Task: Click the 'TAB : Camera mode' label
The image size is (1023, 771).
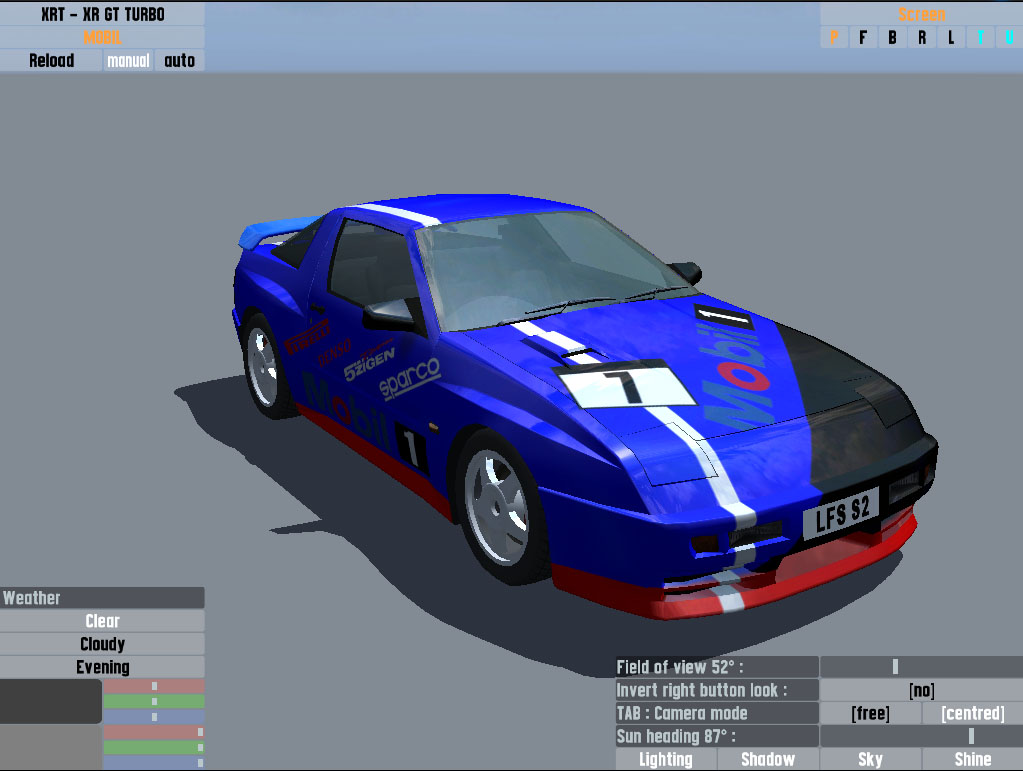Action: tap(717, 713)
